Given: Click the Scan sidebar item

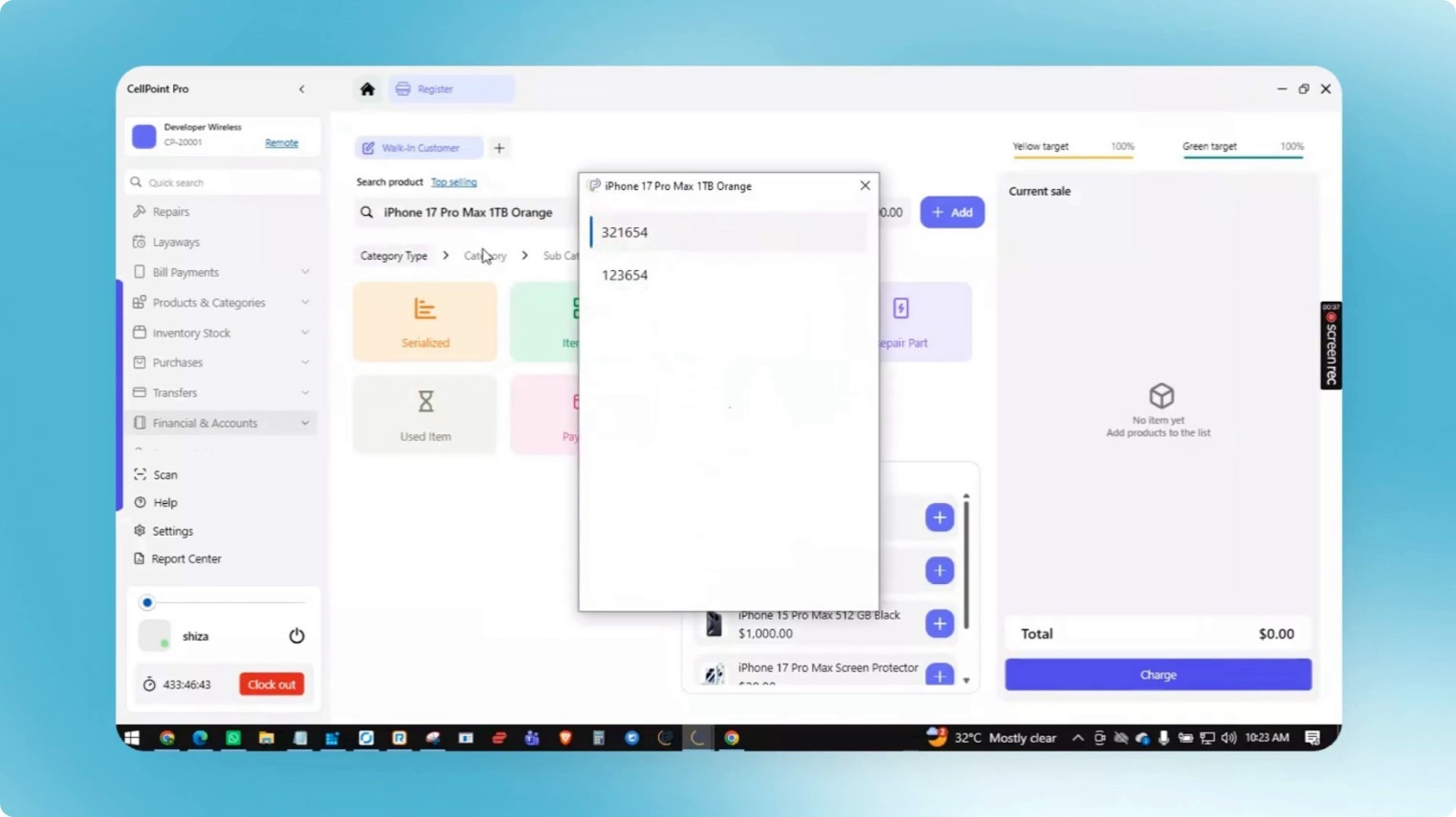Looking at the screenshot, I should (x=165, y=475).
